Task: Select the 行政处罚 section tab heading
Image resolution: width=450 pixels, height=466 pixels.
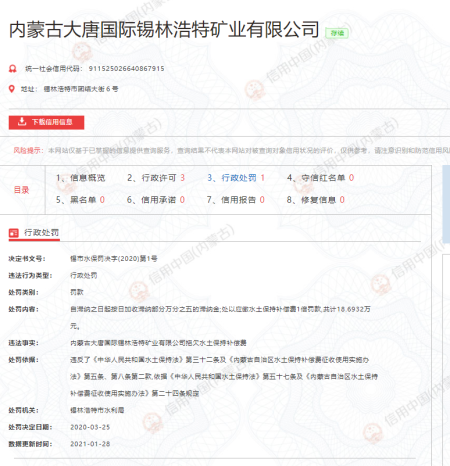Action: coord(41,233)
